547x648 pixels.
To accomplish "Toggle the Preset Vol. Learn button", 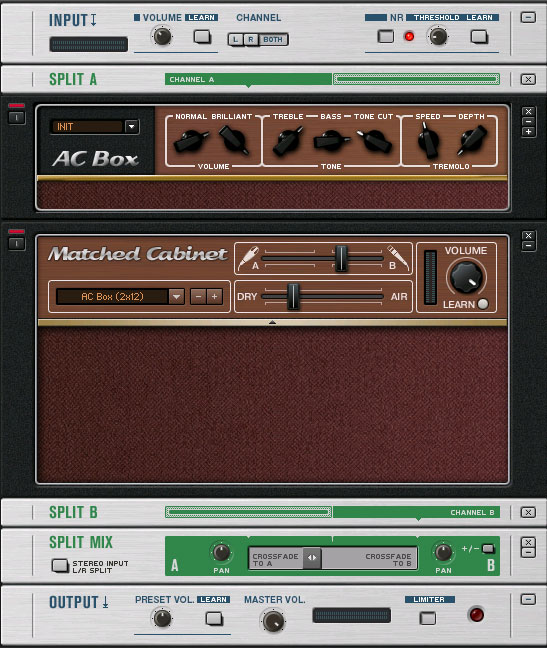I will [x=214, y=619].
